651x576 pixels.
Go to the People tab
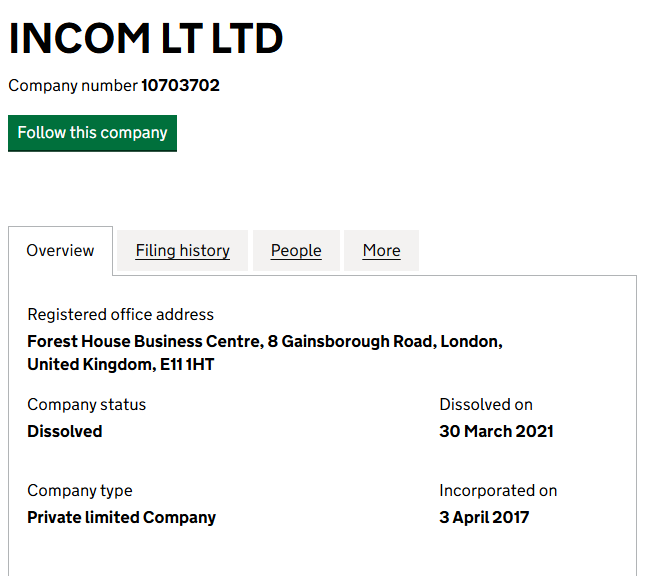click(x=296, y=250)
